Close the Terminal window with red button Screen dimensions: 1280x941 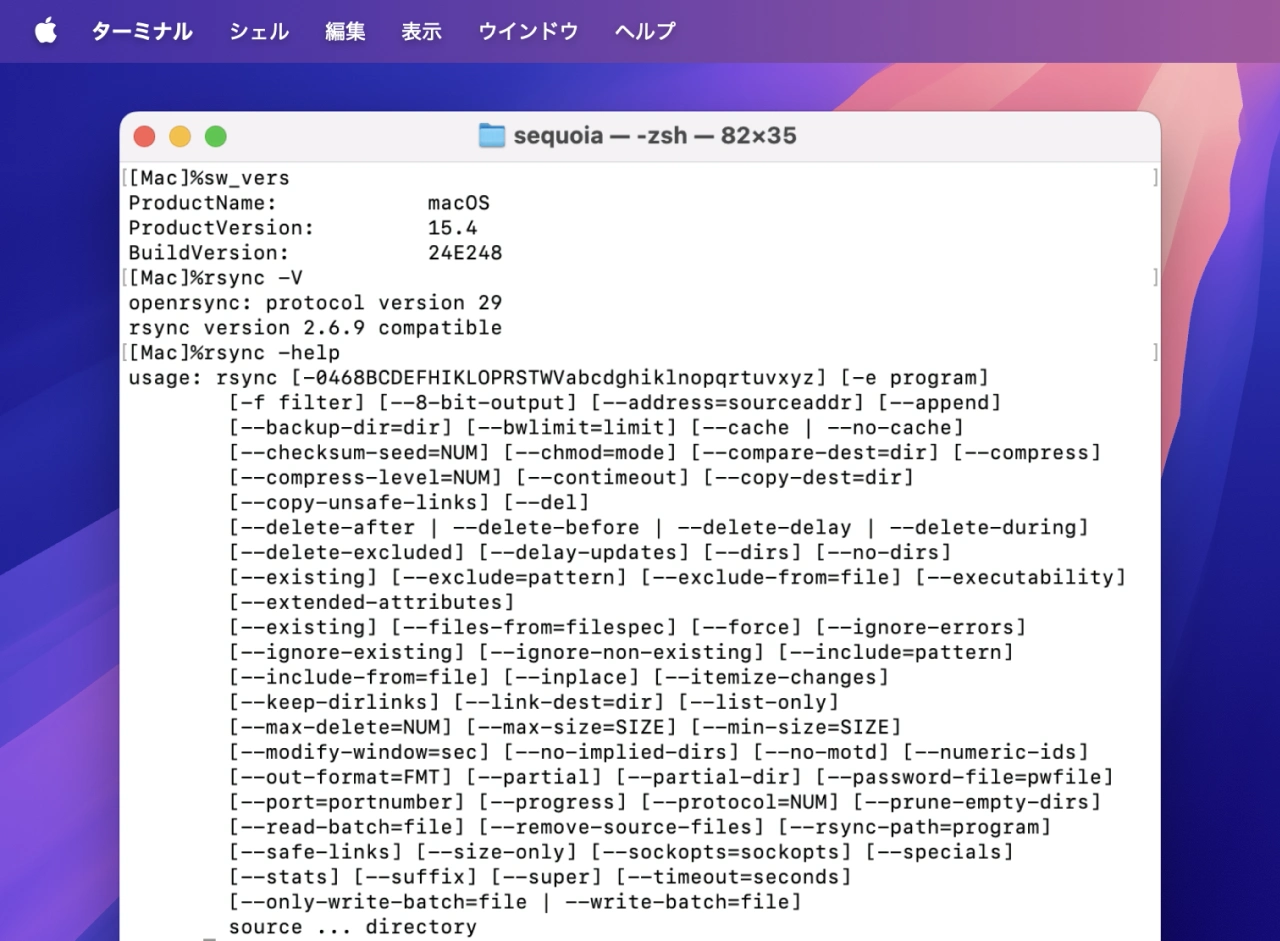pos(144,136)
